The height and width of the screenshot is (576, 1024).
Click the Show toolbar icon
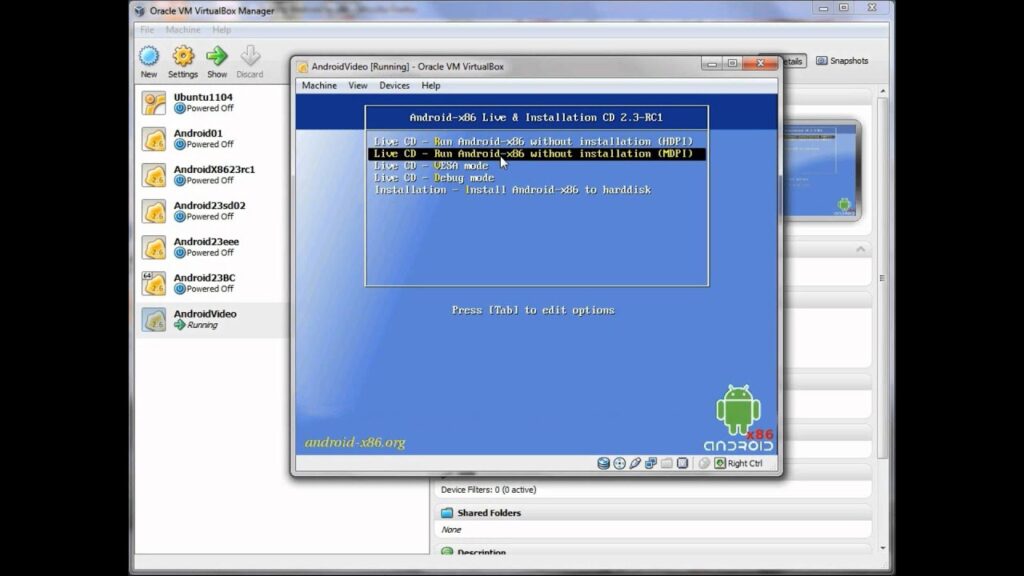tap(216, 62)
